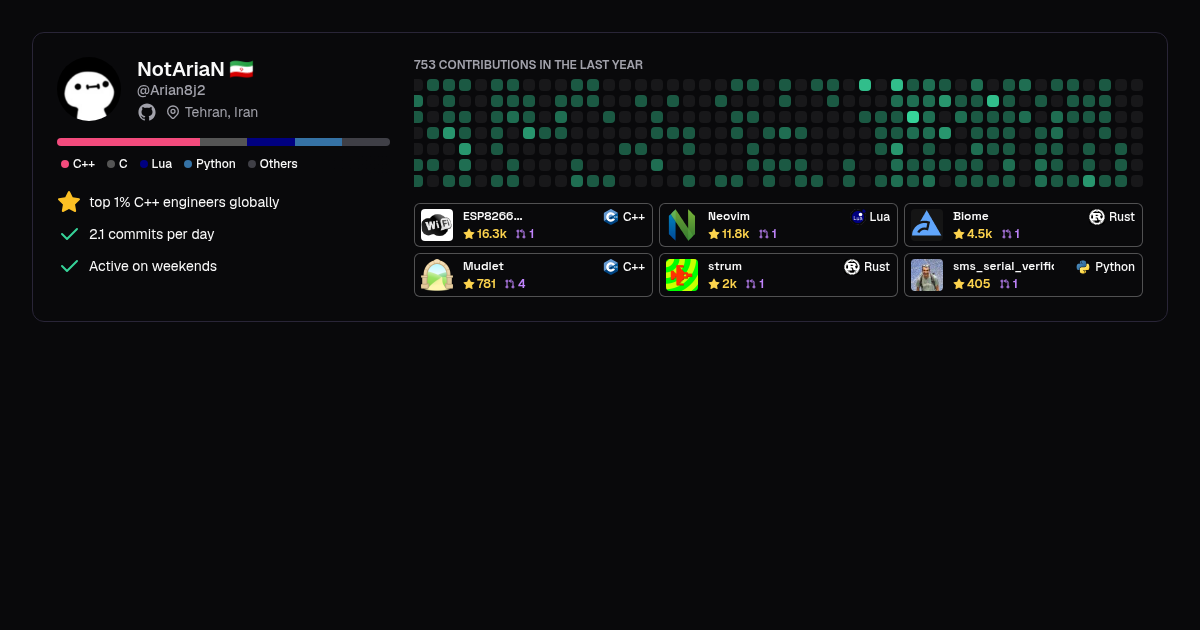Click the star icon next to 16.3k
Image resolution: width=1200 pixels, height=630 pixels.
pos(469,234)
